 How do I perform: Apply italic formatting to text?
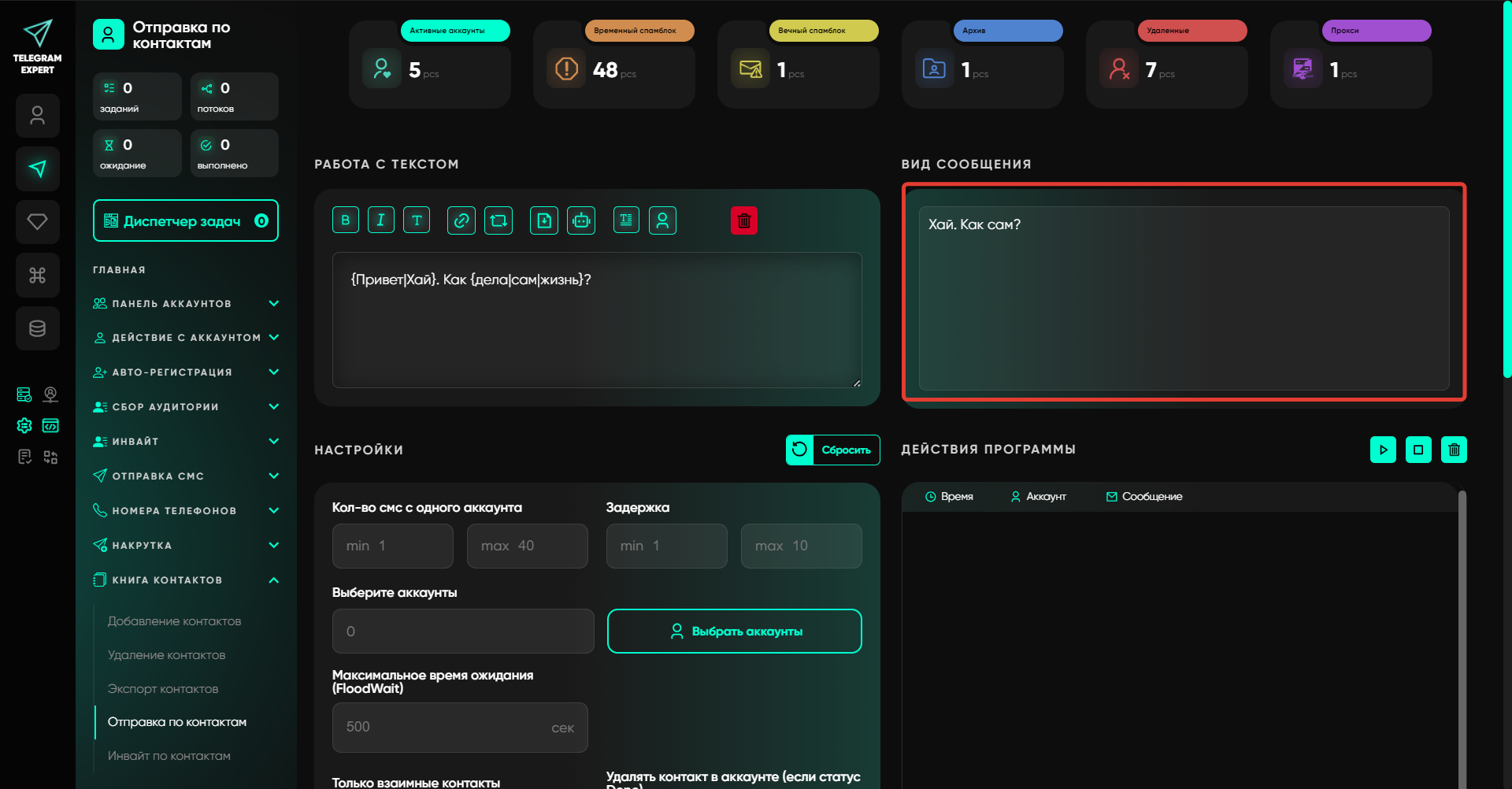coord(380,220)
